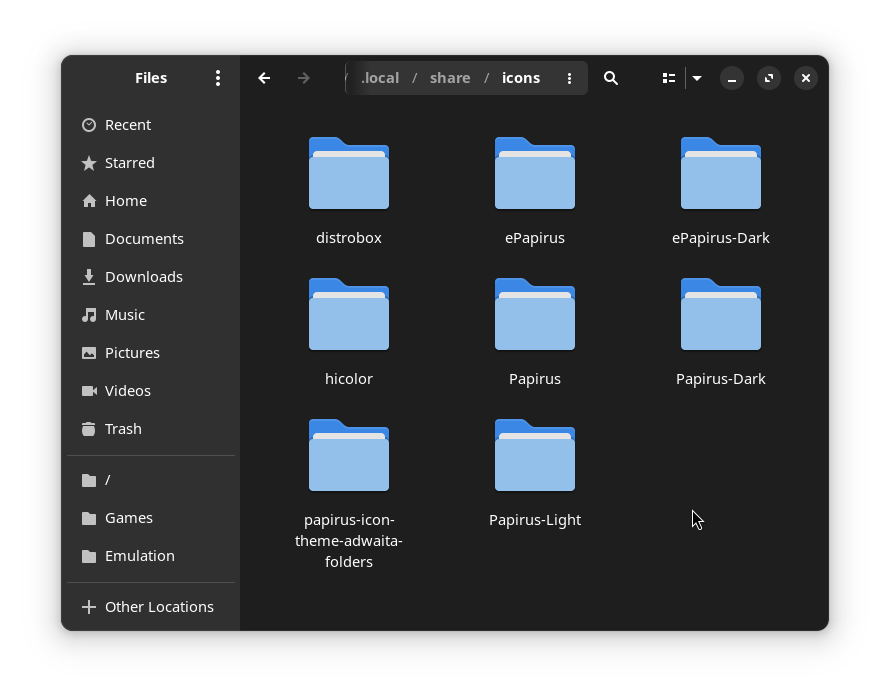This screenshot has width=890, height=698.
Task: Click the "Files" title text
Action: [151, 78]
